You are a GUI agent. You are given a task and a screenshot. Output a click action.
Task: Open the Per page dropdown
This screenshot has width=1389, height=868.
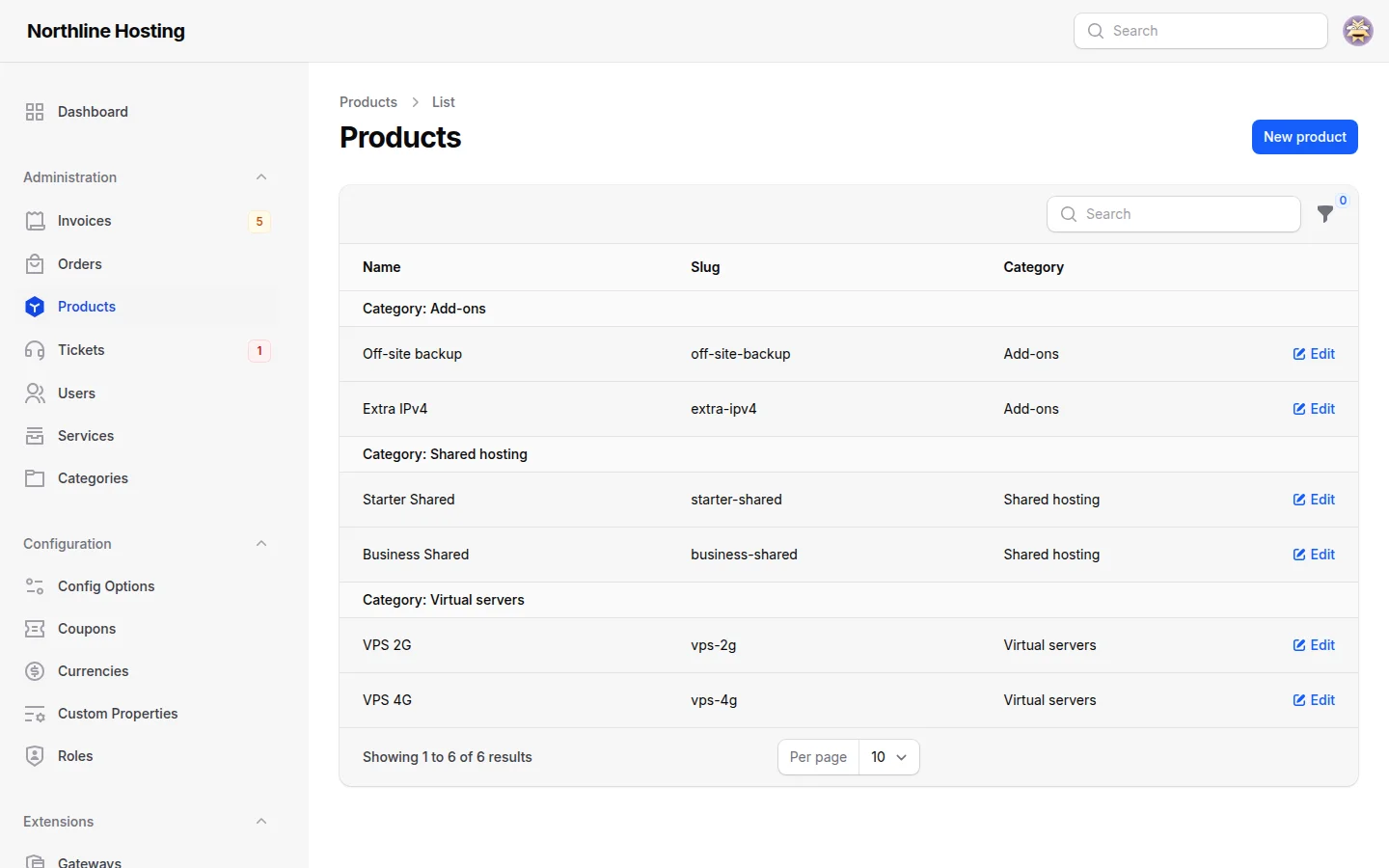click(x=888, y=757)
